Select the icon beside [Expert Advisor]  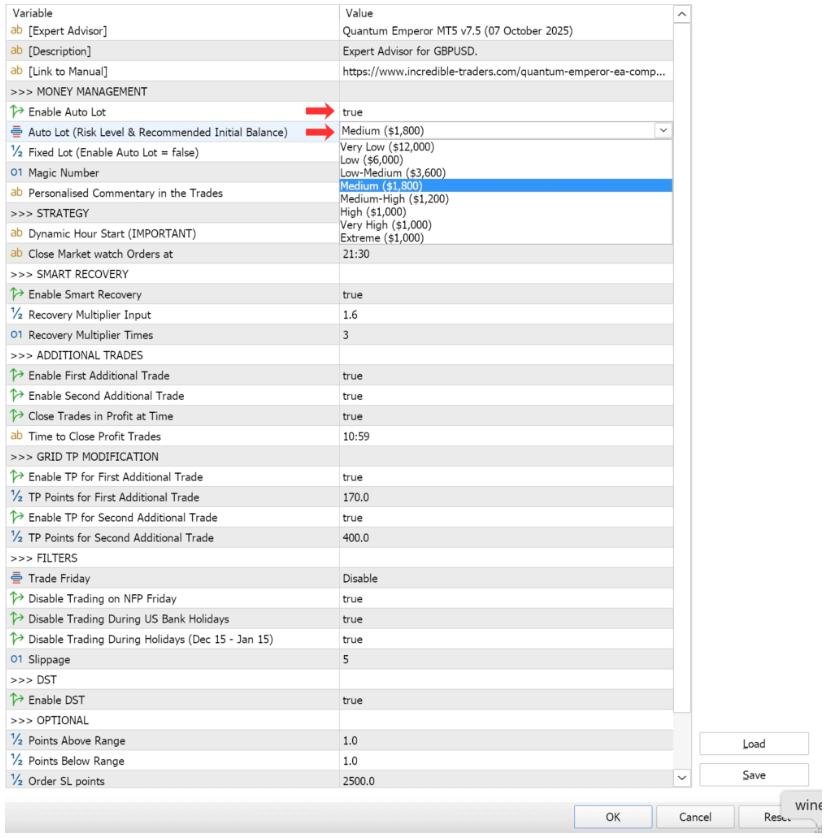point(17,30)
